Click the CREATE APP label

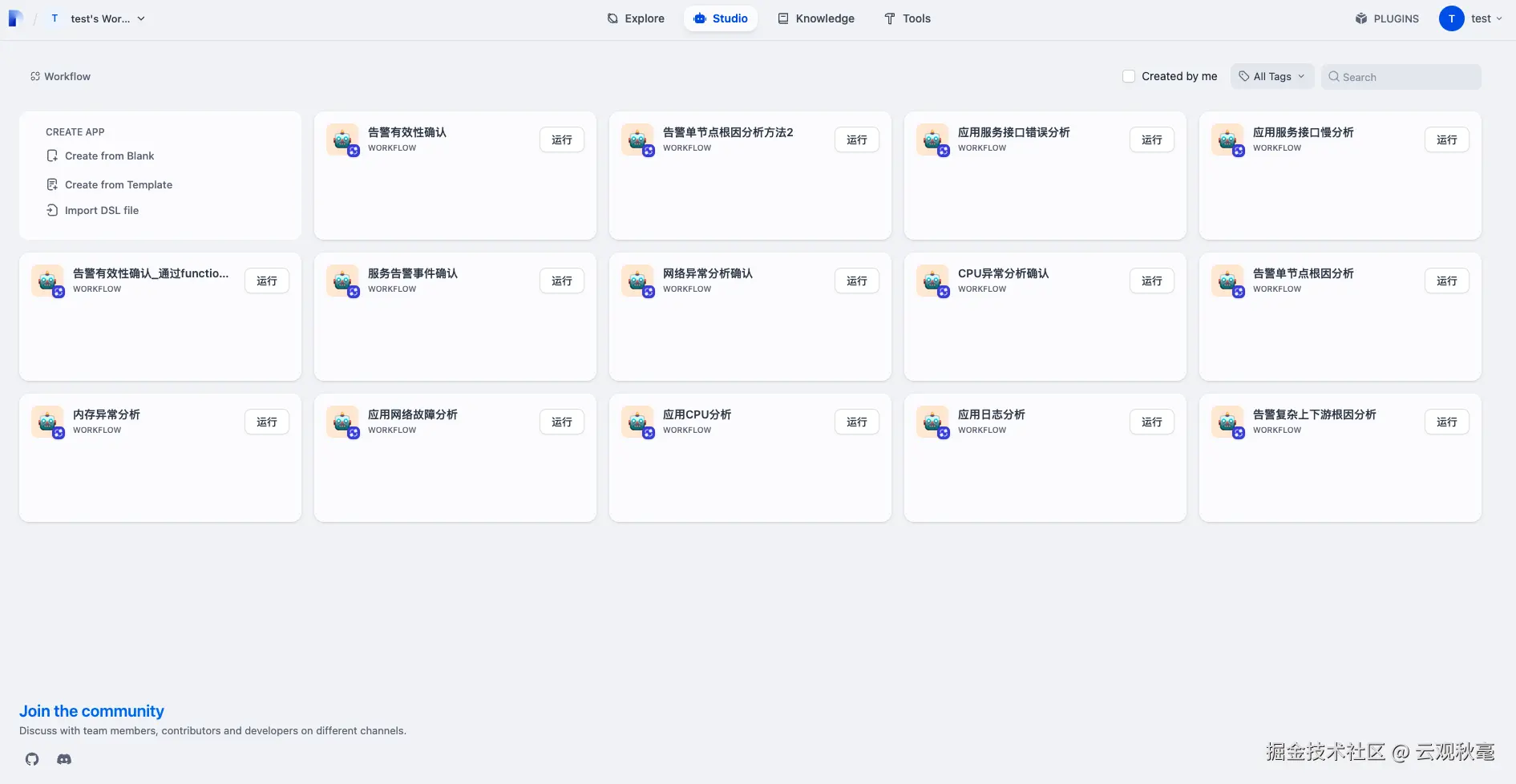coord(75,131)
